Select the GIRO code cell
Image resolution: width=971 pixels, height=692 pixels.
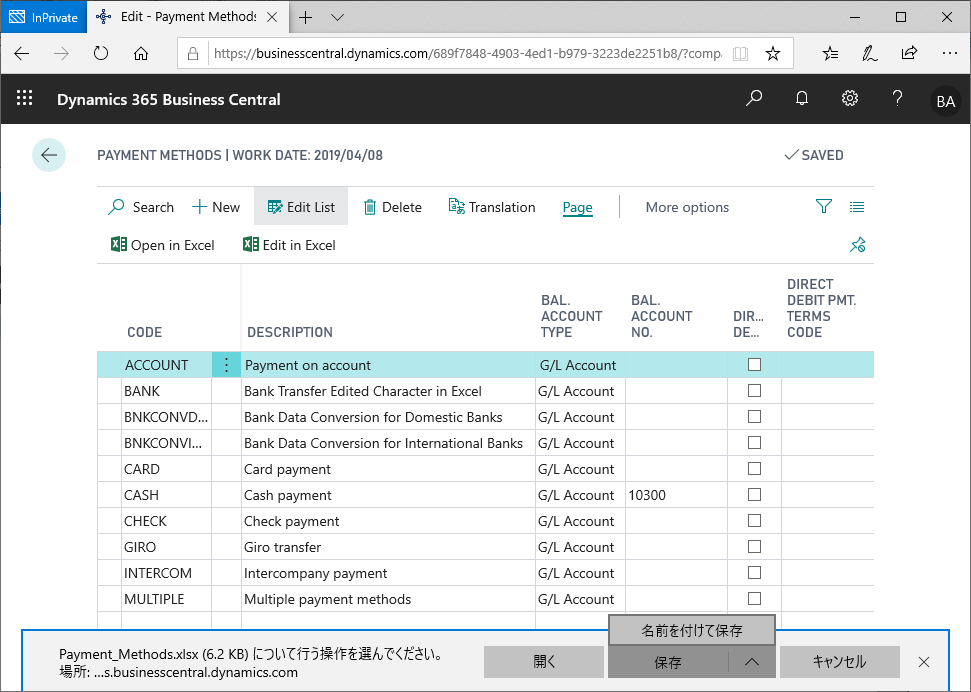pos(167,547)
